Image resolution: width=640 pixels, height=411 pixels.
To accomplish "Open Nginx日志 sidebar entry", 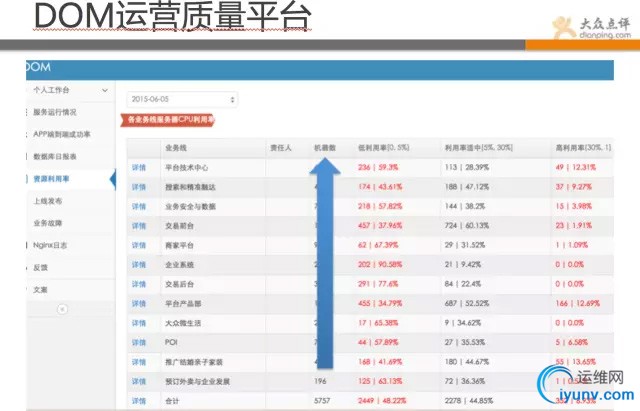I will 50,245.
